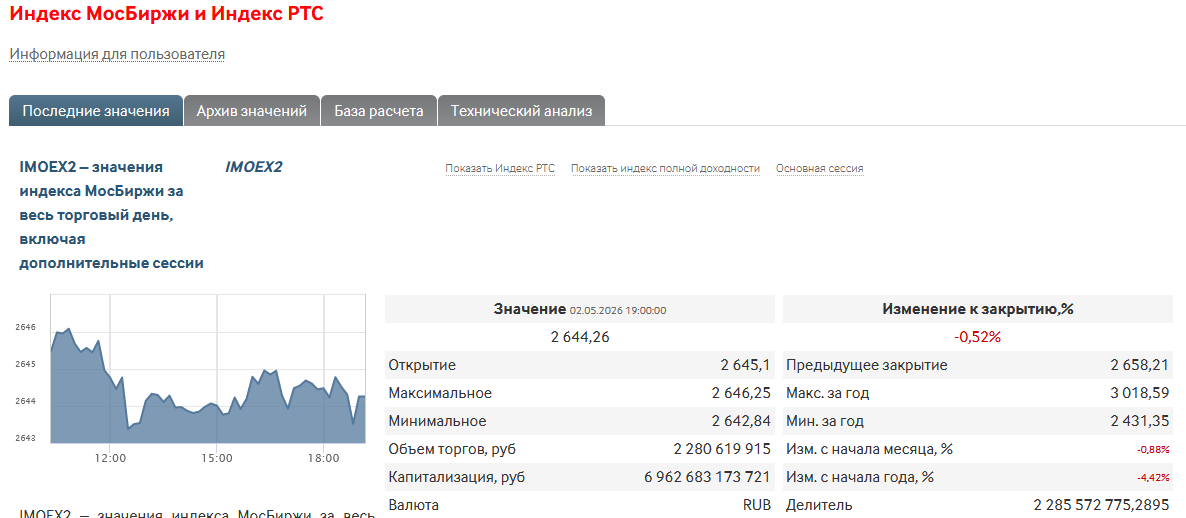Click the Капитализация, руб label
1186x518 pixels.
tap(457, 477)
